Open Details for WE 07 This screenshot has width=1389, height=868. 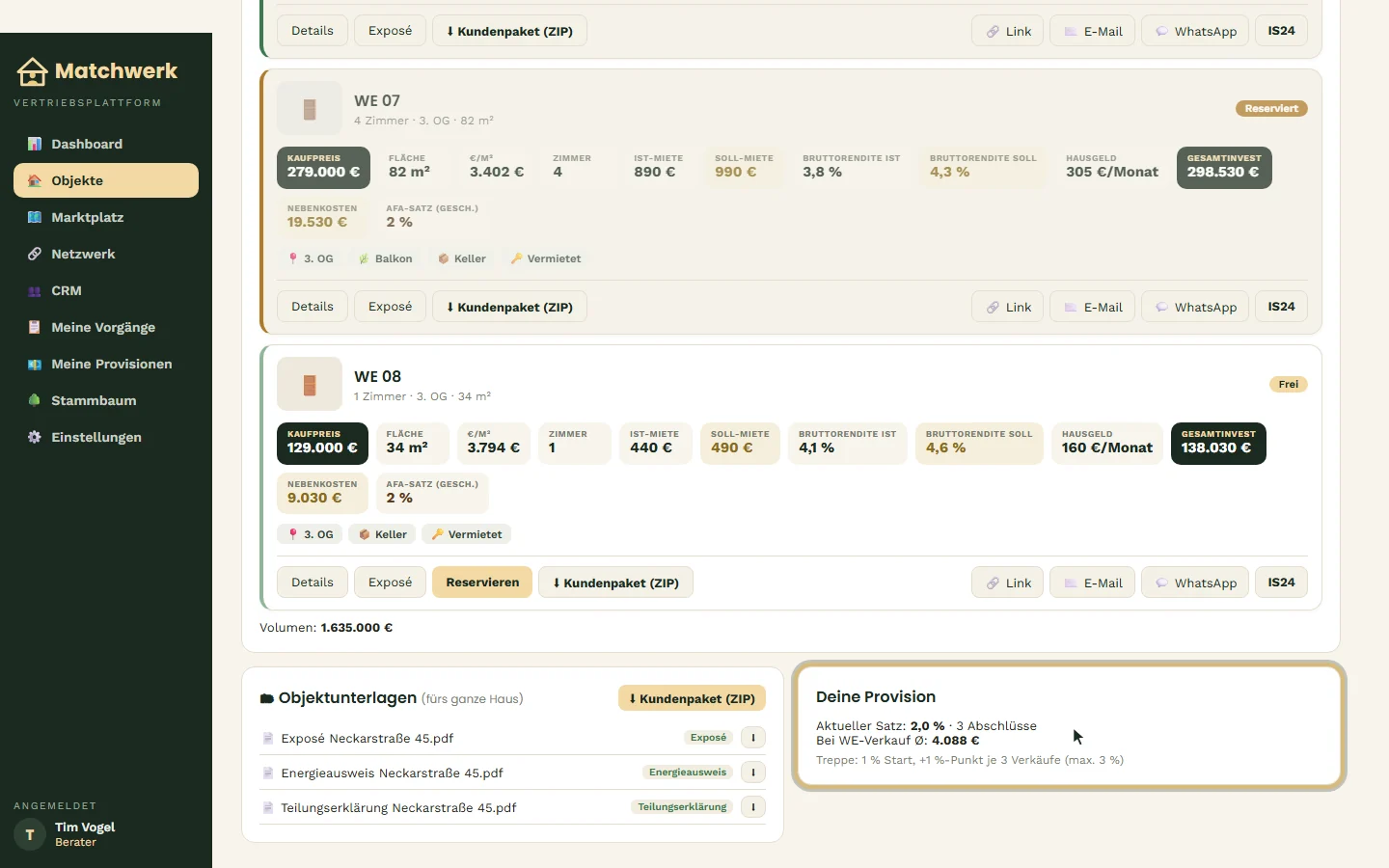[x=313, y=307]
